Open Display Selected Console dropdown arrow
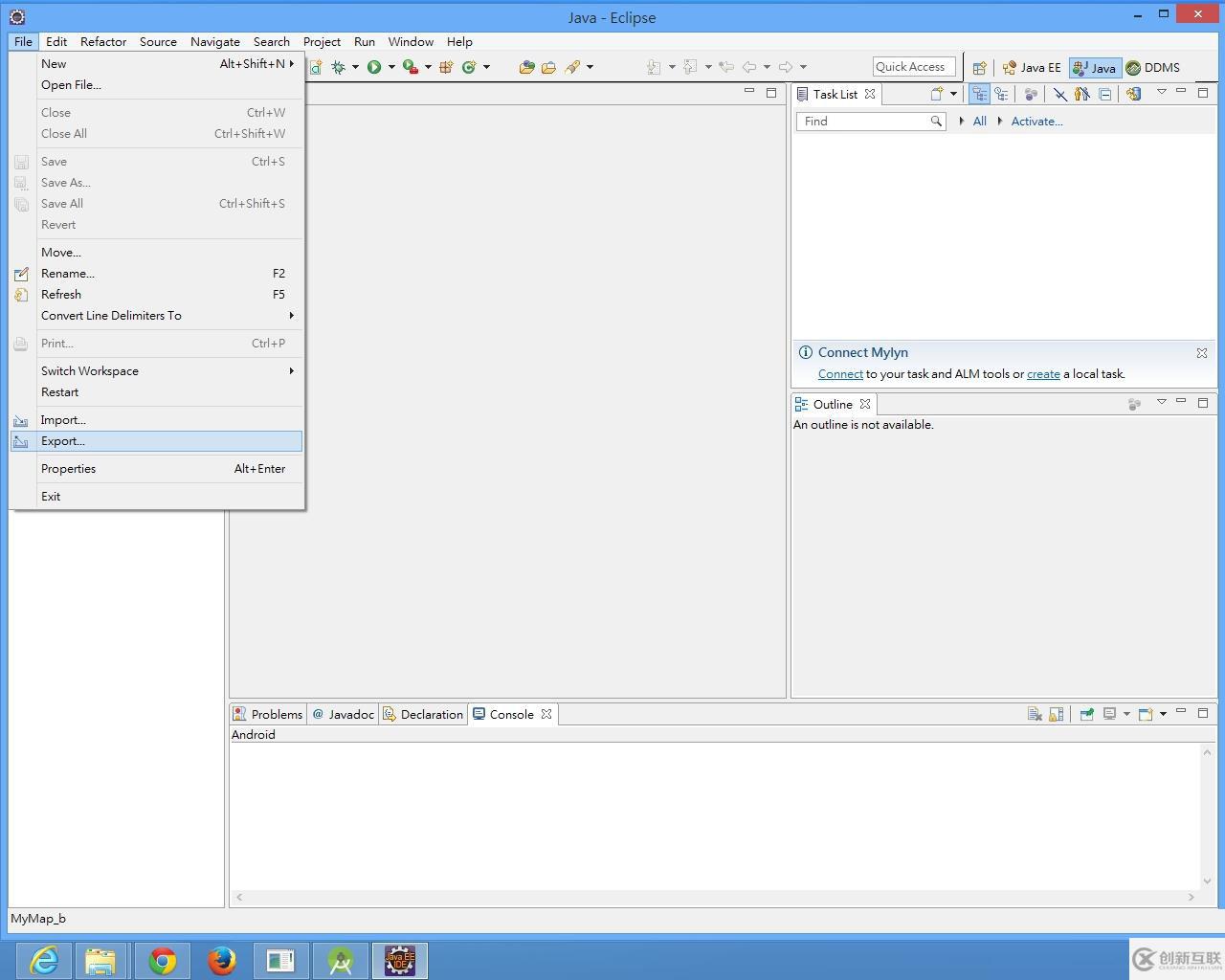The image size is (1225, 980). [x=1126, y=714]
